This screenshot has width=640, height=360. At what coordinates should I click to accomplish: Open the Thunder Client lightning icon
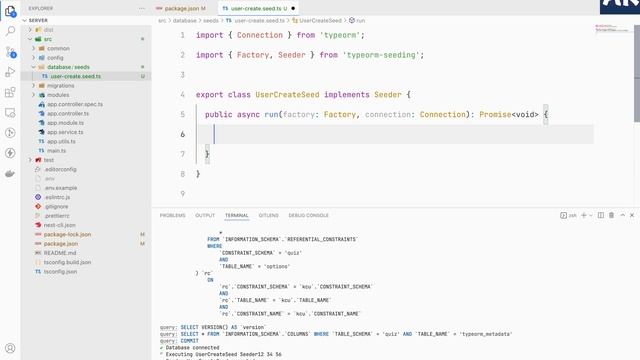coord(10,153)
